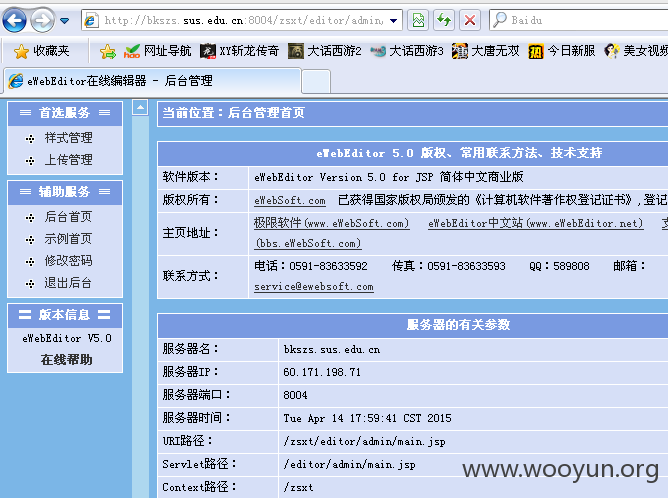
Task: Click the compatibility view page icon
Action: [418, 20]
